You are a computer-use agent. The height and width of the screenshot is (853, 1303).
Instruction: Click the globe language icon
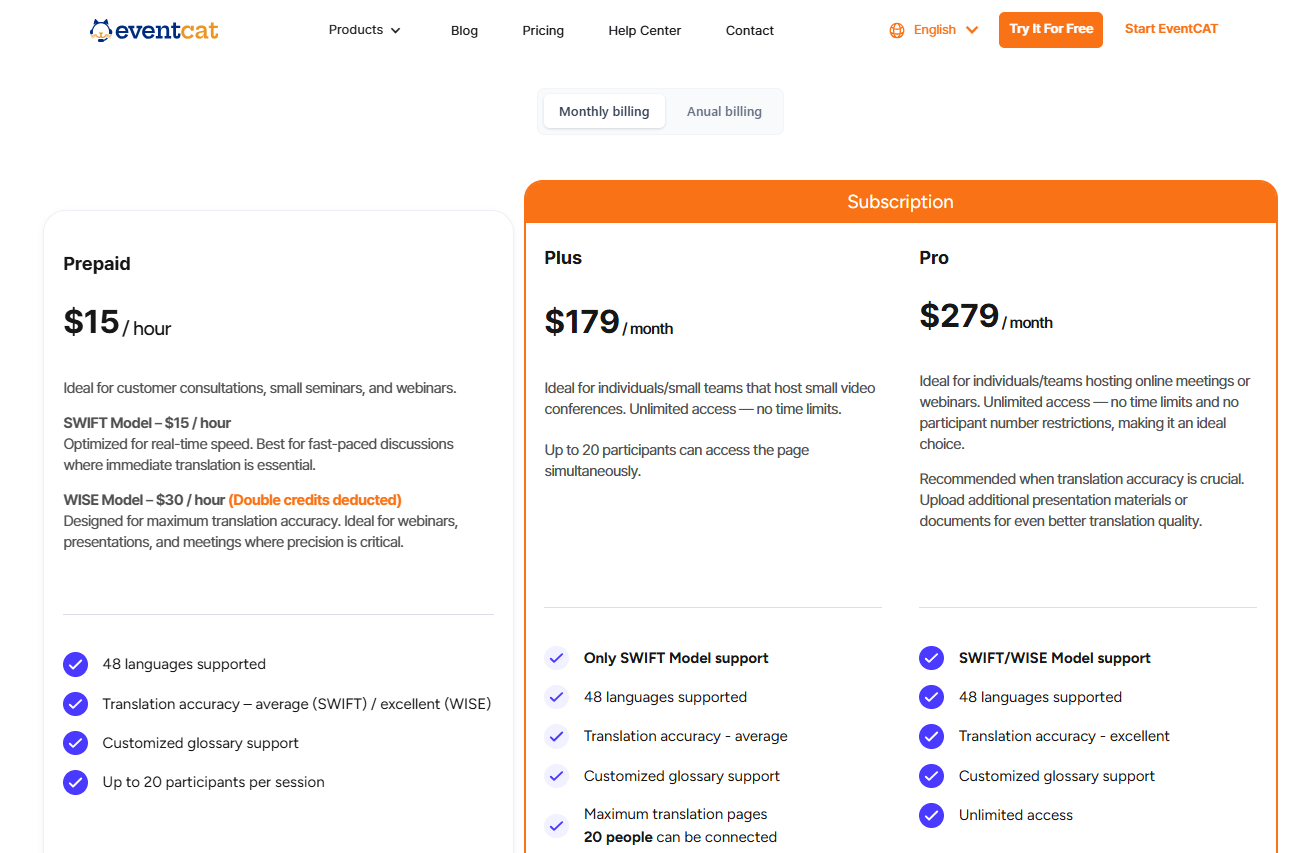(x=897, y=30)
